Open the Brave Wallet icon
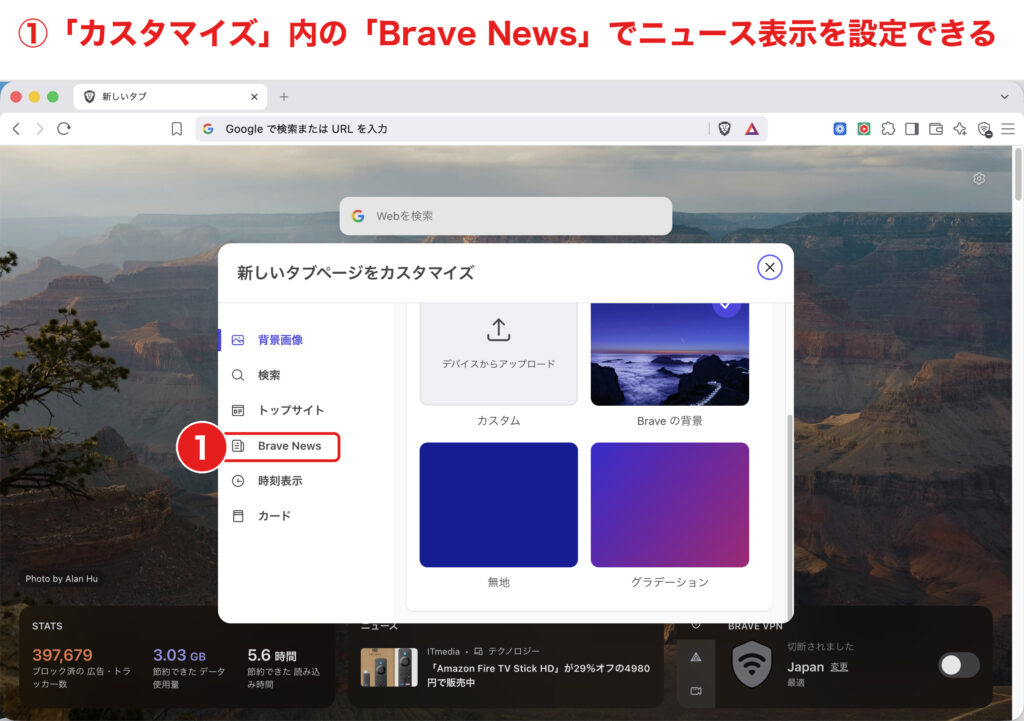This screenshot has height=721, width=1024. tap(935, 129)
